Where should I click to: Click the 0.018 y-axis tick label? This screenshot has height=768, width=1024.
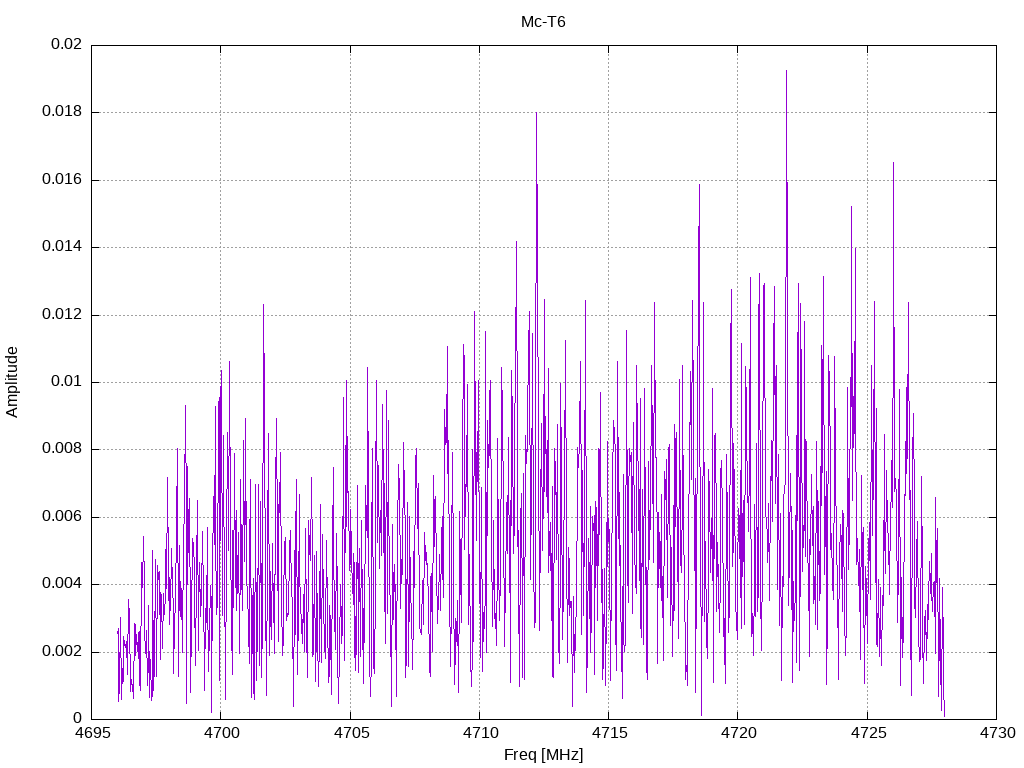tap(62, 112)
